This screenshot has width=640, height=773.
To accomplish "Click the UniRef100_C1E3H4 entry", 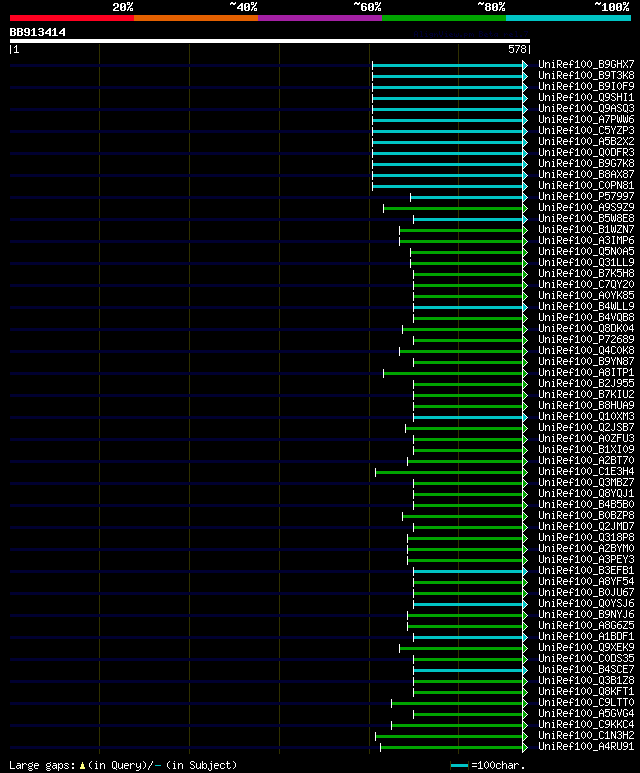I will [586, 472].
